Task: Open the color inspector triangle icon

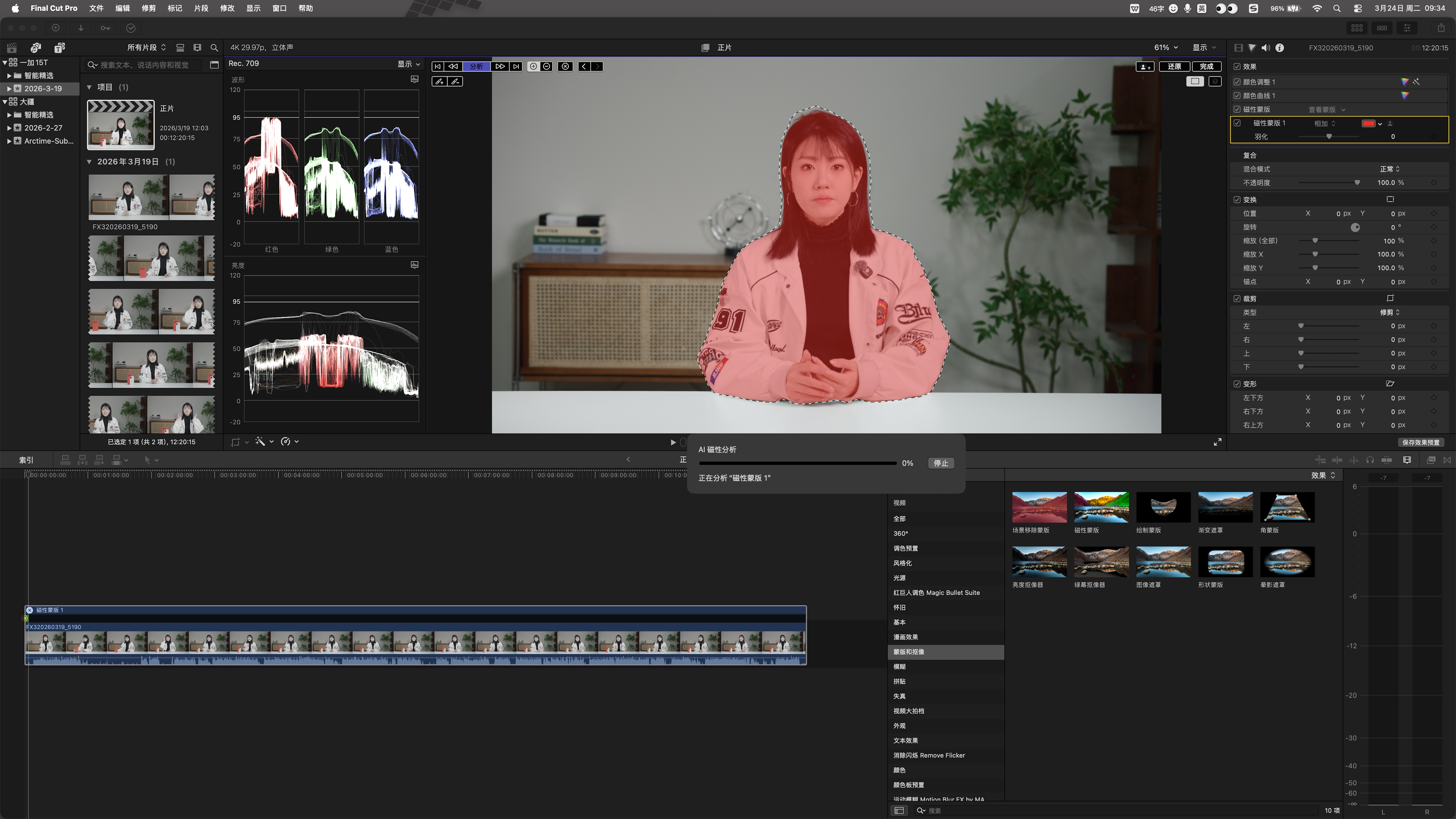Action: pyautogui.click(x=1252, y=48)
